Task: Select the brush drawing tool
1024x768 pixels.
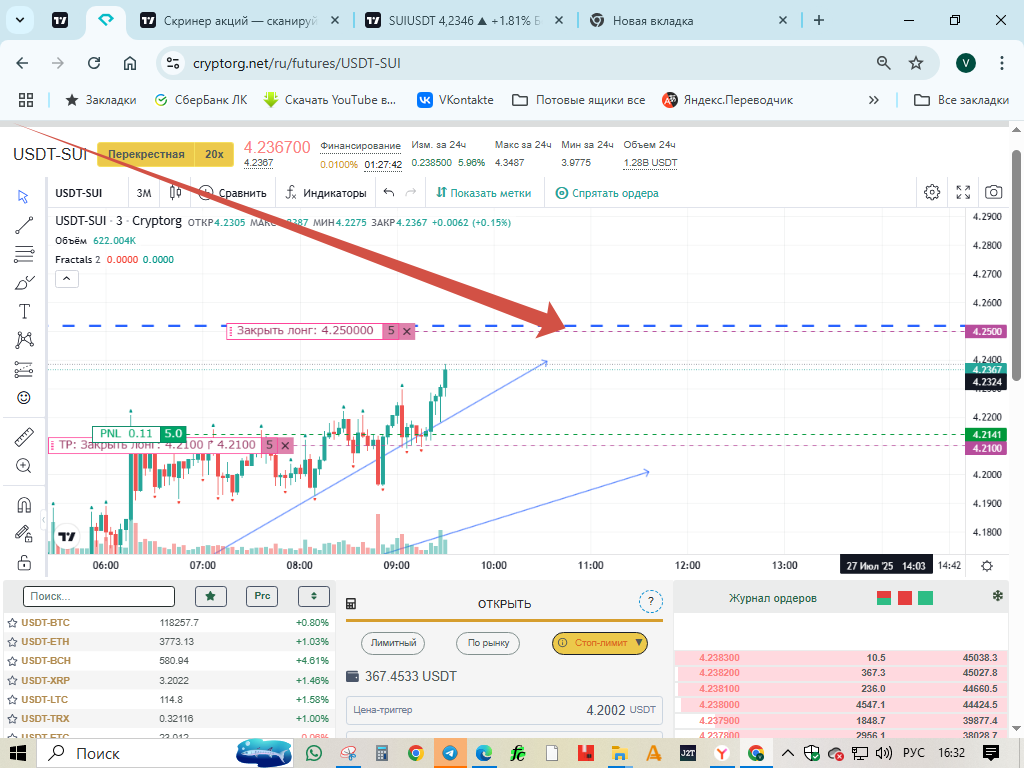Action: [x=24, y=283]
